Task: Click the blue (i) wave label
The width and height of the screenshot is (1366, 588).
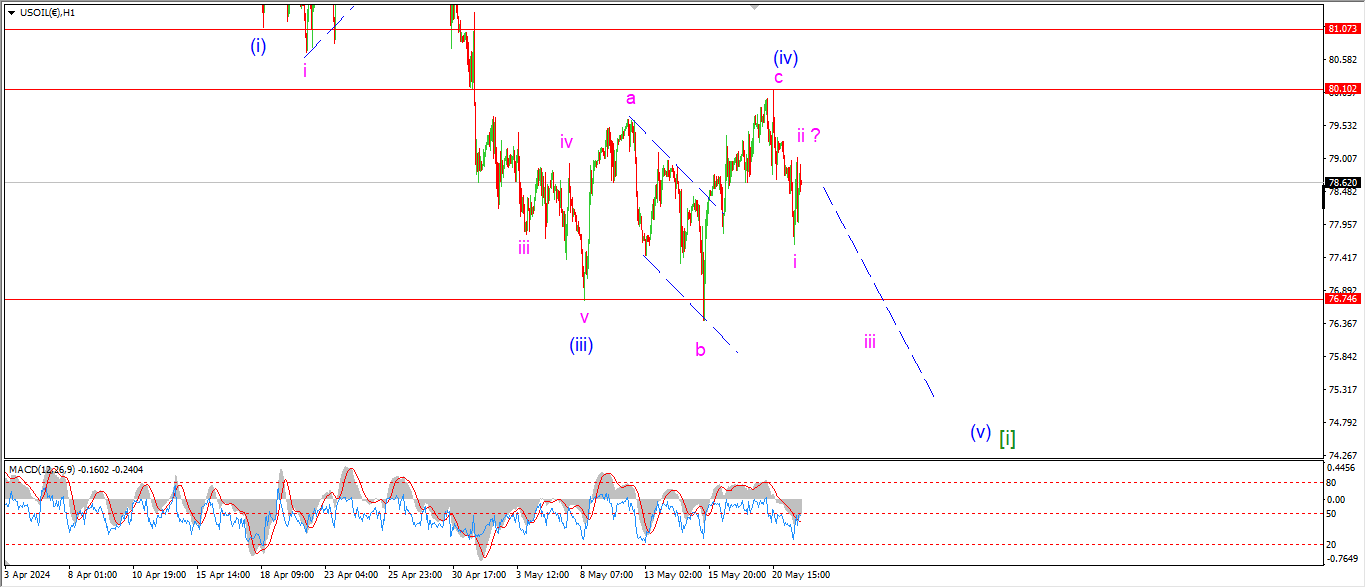Action: 258,45
